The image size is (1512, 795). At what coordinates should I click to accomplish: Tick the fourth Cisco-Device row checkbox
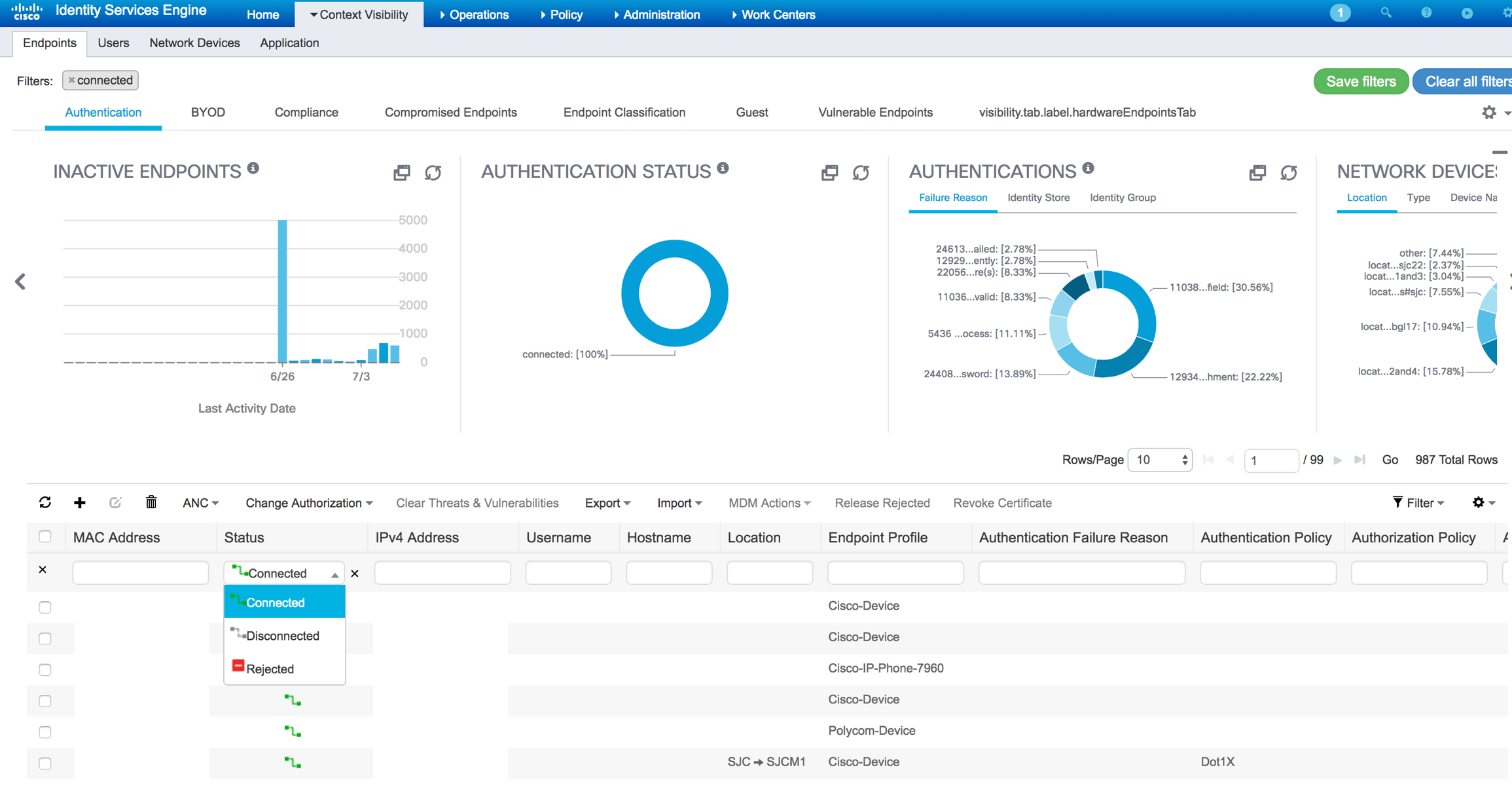tap(45, 701)
